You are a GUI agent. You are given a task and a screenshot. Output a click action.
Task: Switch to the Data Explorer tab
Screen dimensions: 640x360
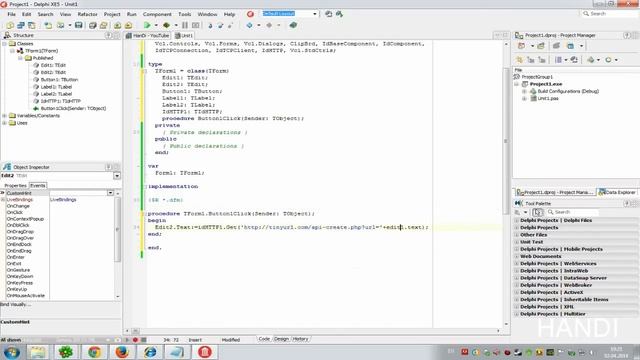click(617, 192)
